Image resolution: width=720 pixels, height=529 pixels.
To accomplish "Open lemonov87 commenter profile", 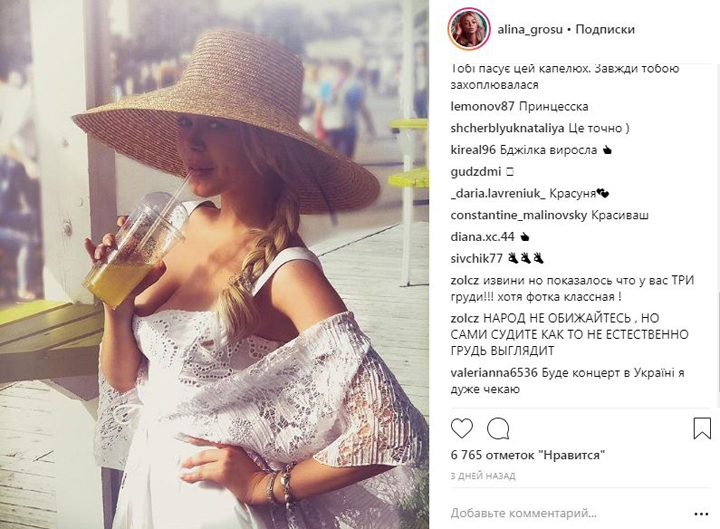I will pyautogui.click(x=483, y=107).
